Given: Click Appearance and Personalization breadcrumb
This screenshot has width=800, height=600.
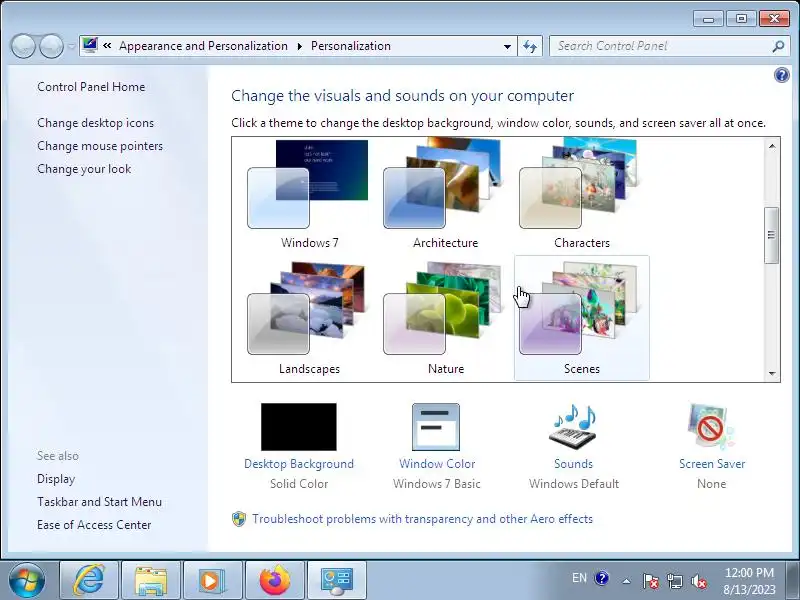Looking at the screenshot, I should (203, 46).
